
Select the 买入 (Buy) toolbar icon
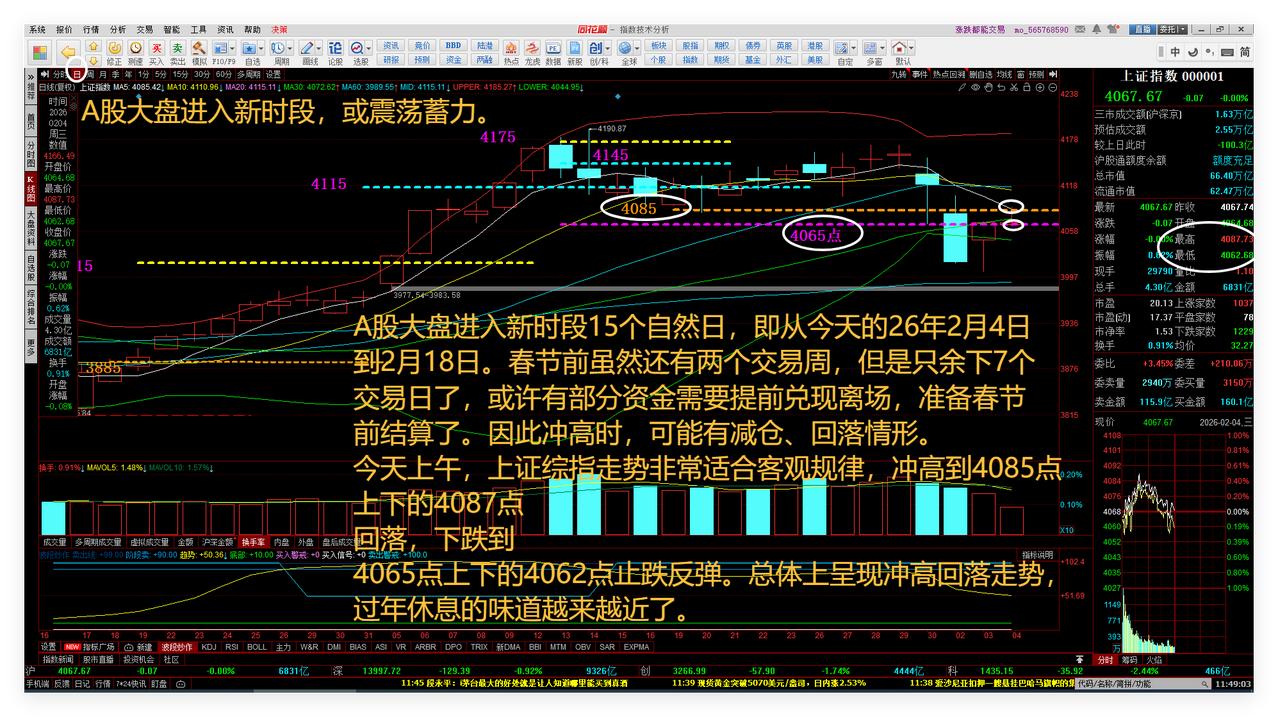(155, 47)
